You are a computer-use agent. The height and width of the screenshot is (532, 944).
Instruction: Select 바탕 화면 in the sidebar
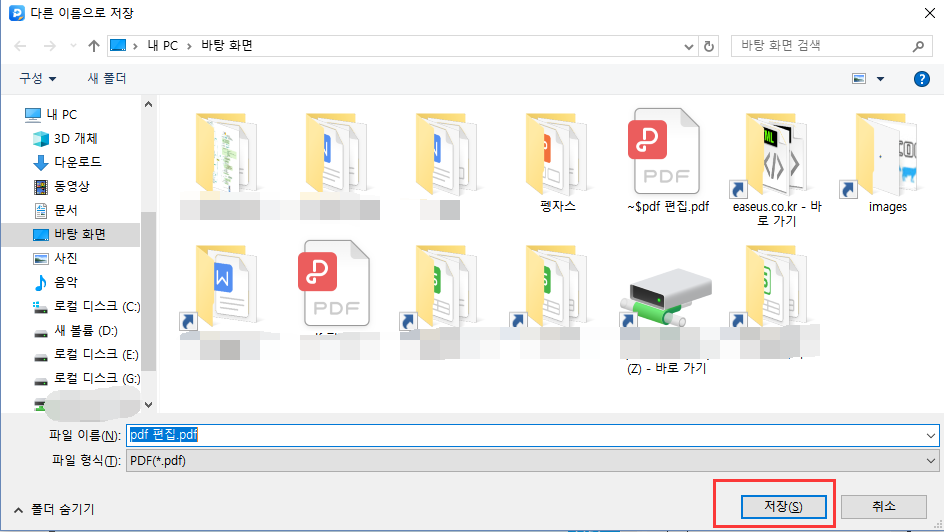point(71,234)
